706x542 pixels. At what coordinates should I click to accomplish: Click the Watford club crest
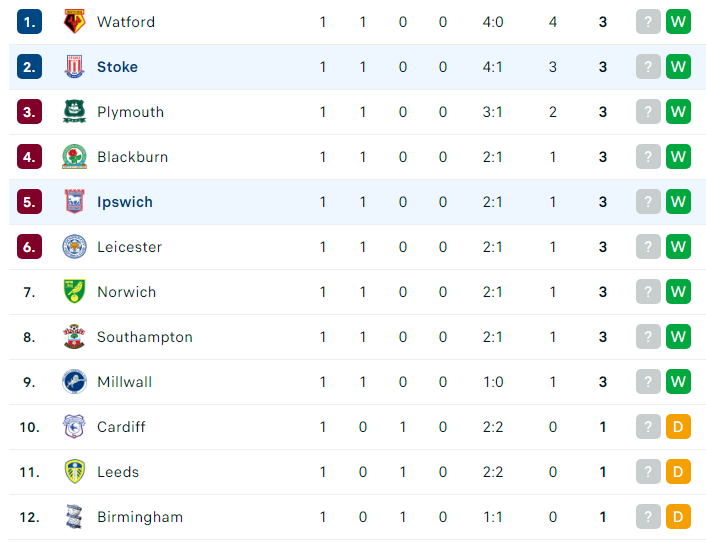pos(74,22)
